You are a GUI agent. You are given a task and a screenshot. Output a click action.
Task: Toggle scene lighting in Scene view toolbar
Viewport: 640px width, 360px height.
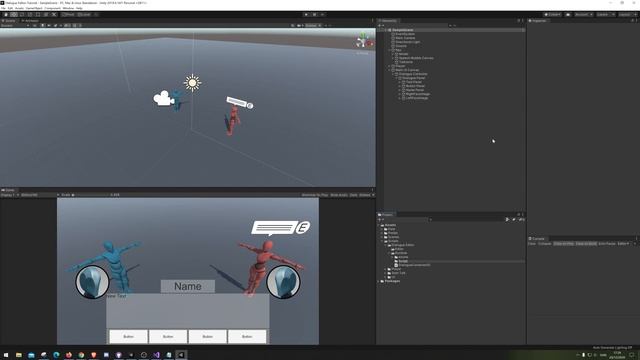click(42, 25)
